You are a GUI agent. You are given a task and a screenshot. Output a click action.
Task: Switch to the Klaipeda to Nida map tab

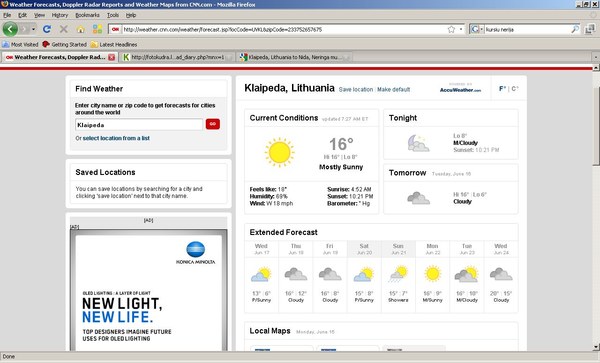click(x=293, y=57)
